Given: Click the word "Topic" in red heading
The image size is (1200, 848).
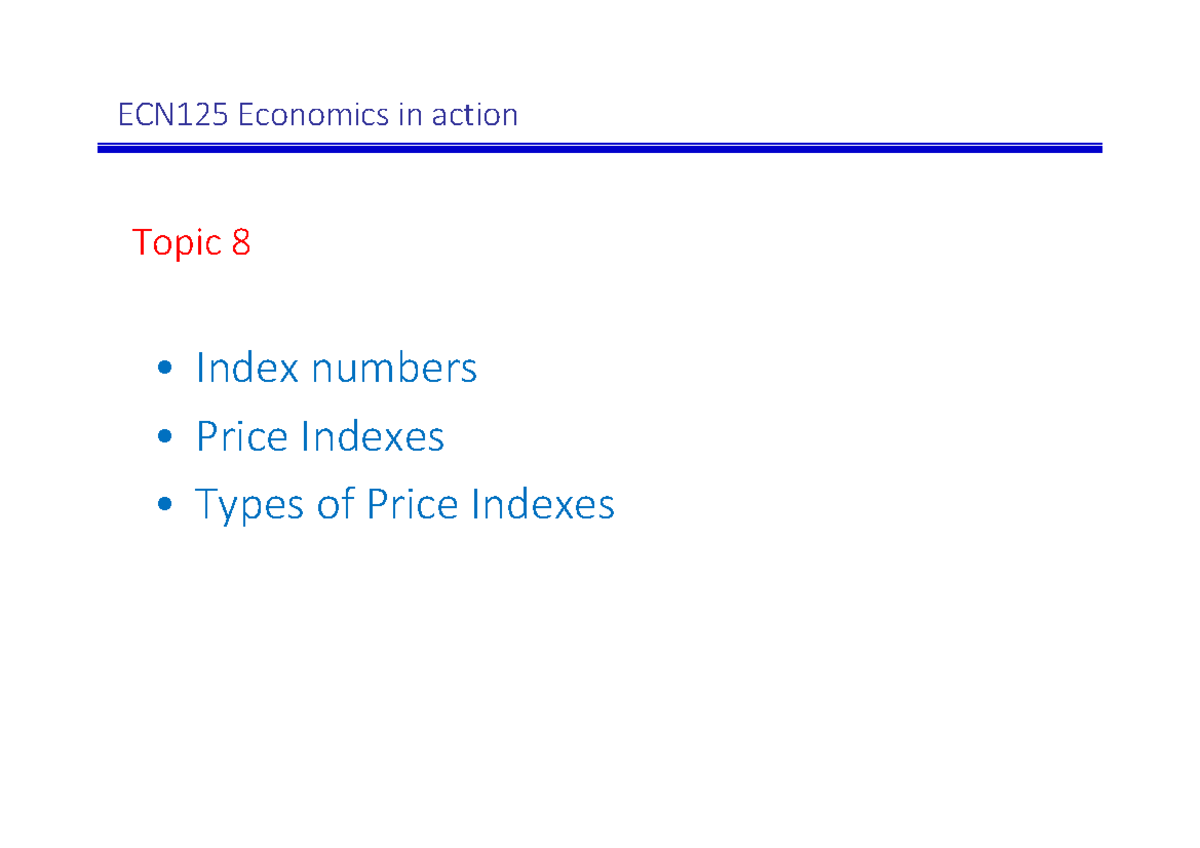Looking at the screenshot, I should click(177, 243).
